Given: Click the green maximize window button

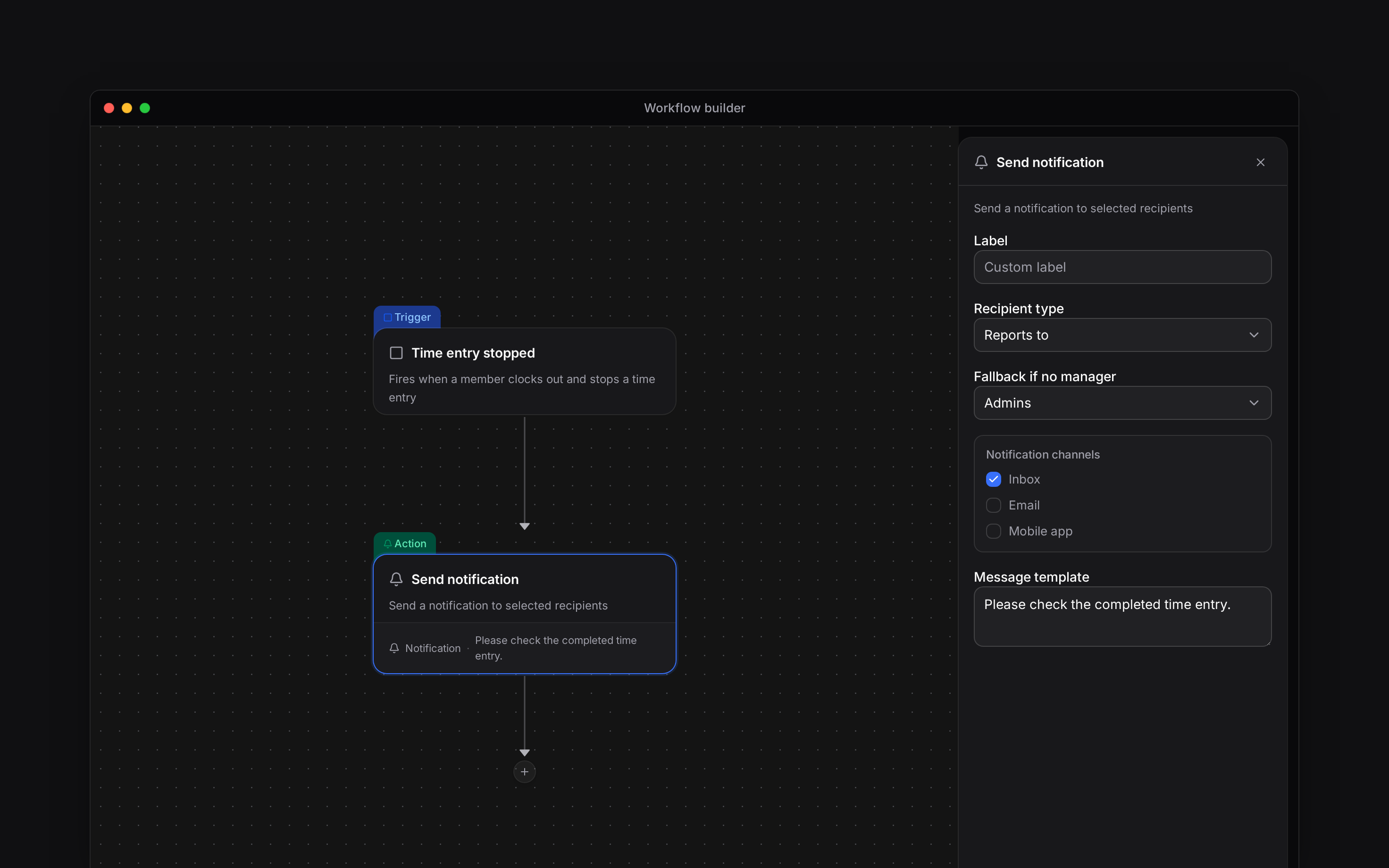Looking at the screenshot, I should coord(145,108).
